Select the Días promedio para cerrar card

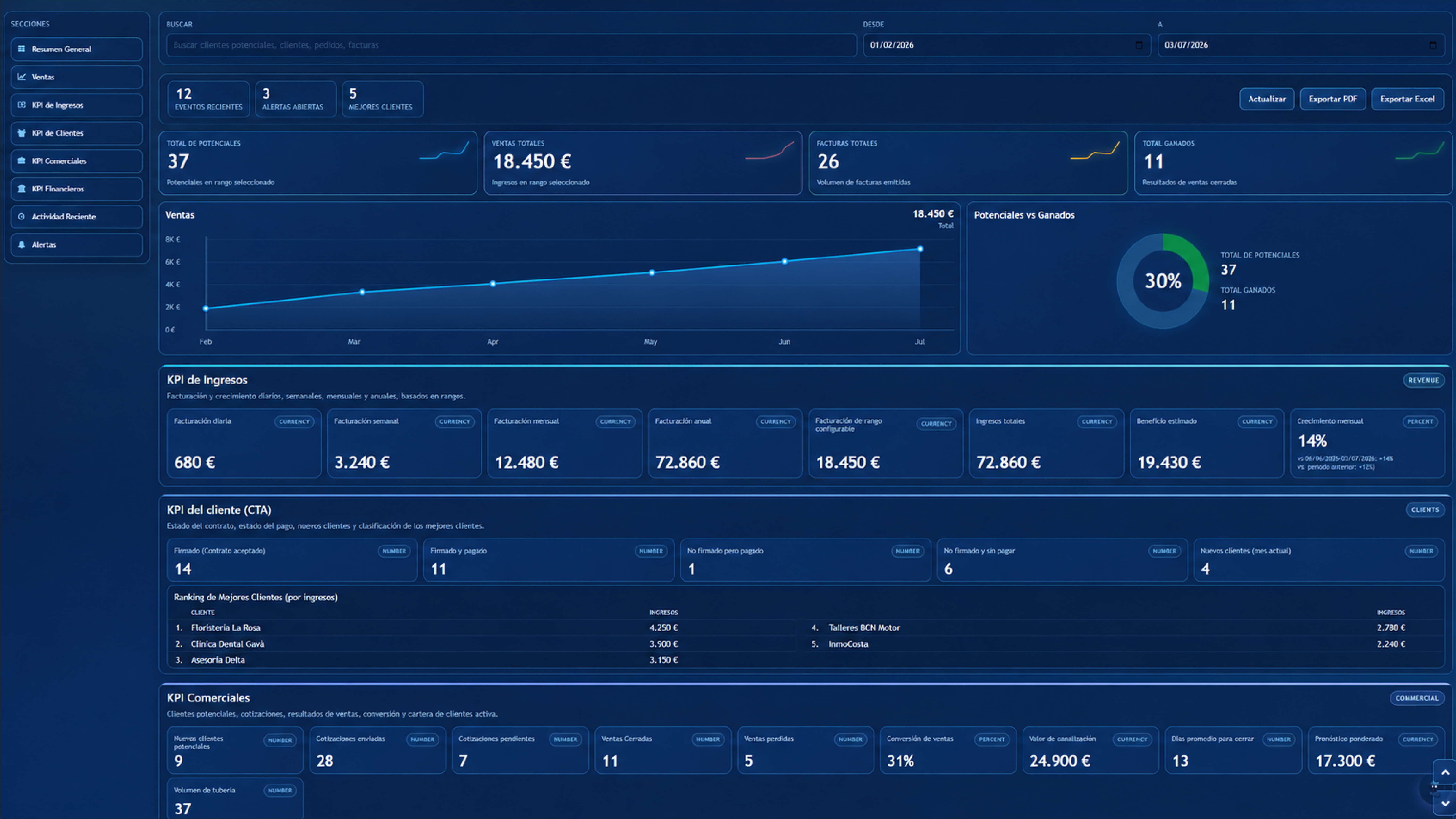[1233, 751]
